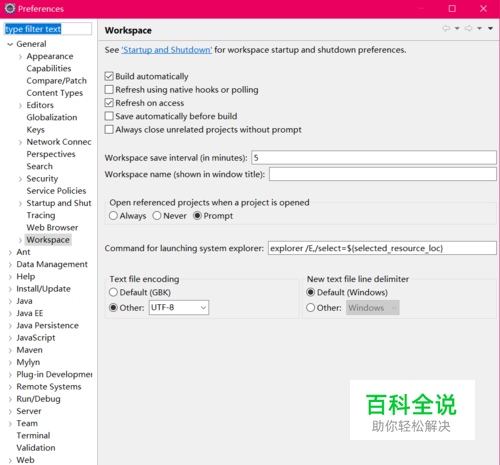Choose Default (GBK) text encoding

(113, 293)
